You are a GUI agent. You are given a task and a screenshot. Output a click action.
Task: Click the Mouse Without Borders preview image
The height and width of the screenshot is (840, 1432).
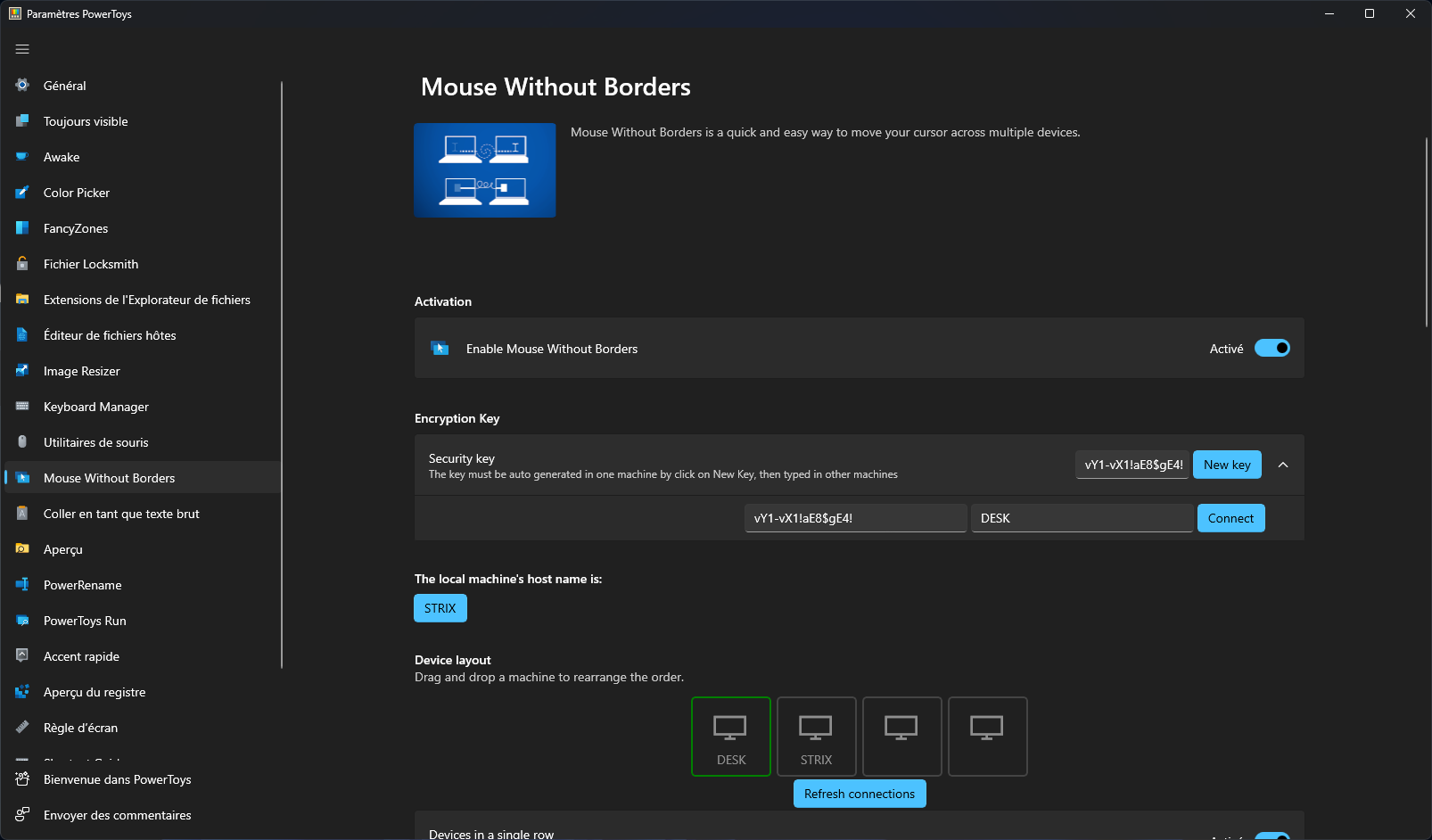point(485,170)
